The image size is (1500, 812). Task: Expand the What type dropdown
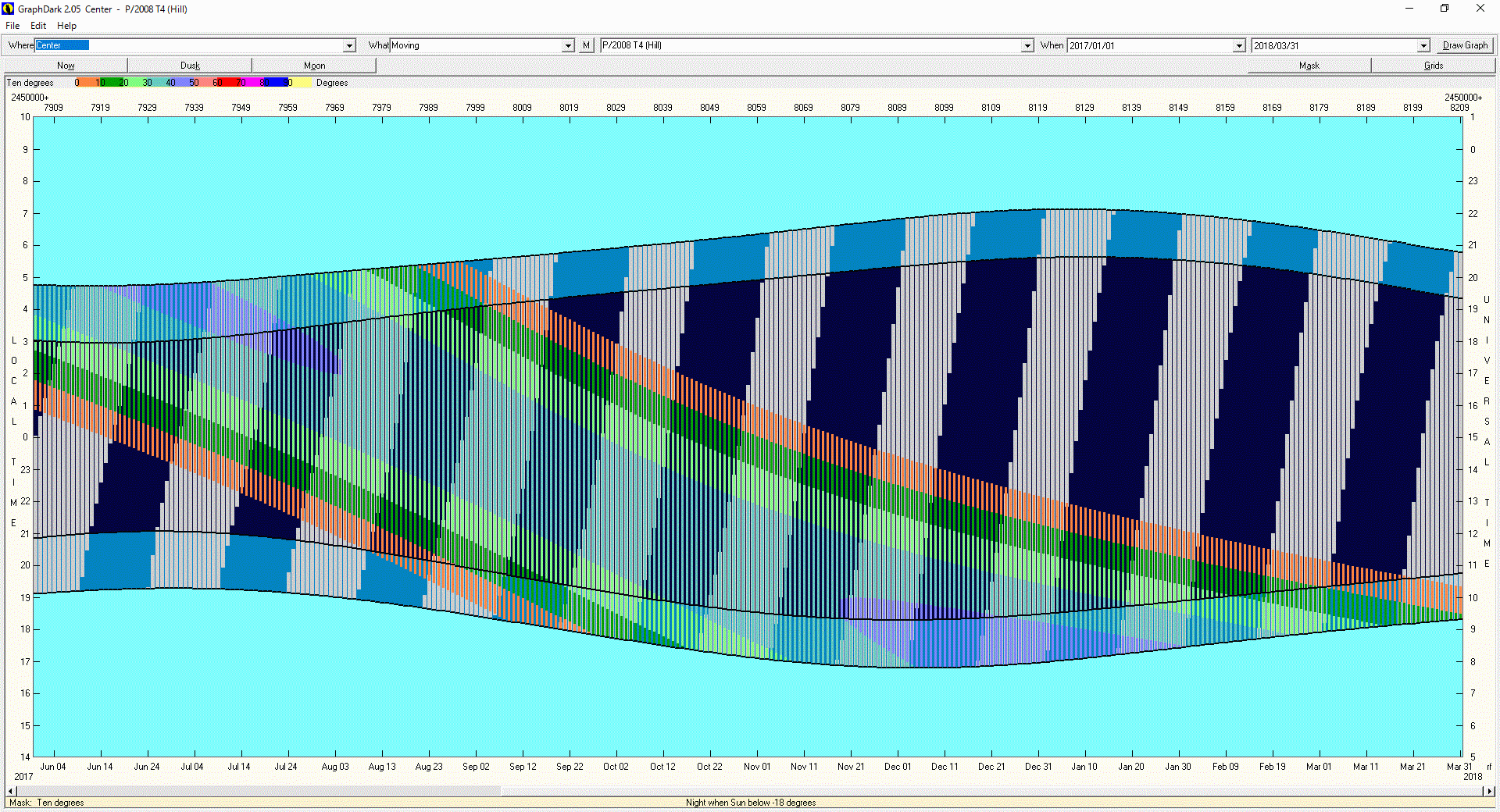coord(568,46)
